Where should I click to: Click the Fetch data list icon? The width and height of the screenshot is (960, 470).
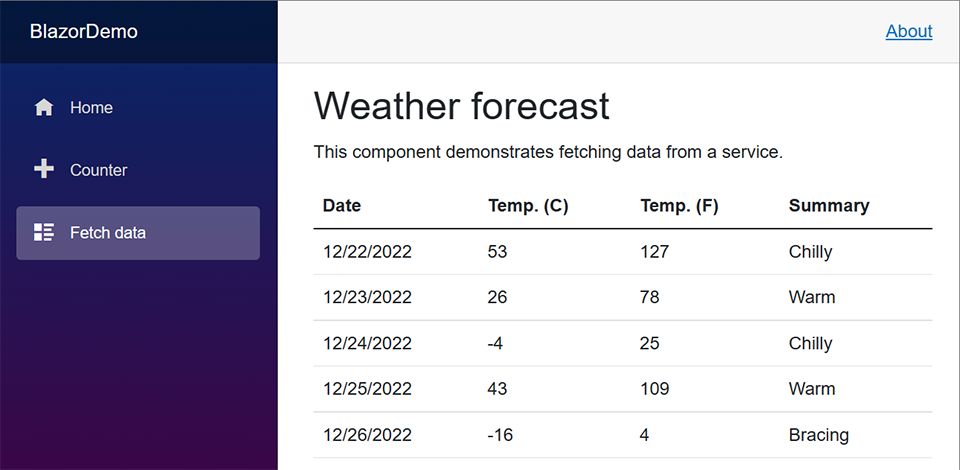44,233
